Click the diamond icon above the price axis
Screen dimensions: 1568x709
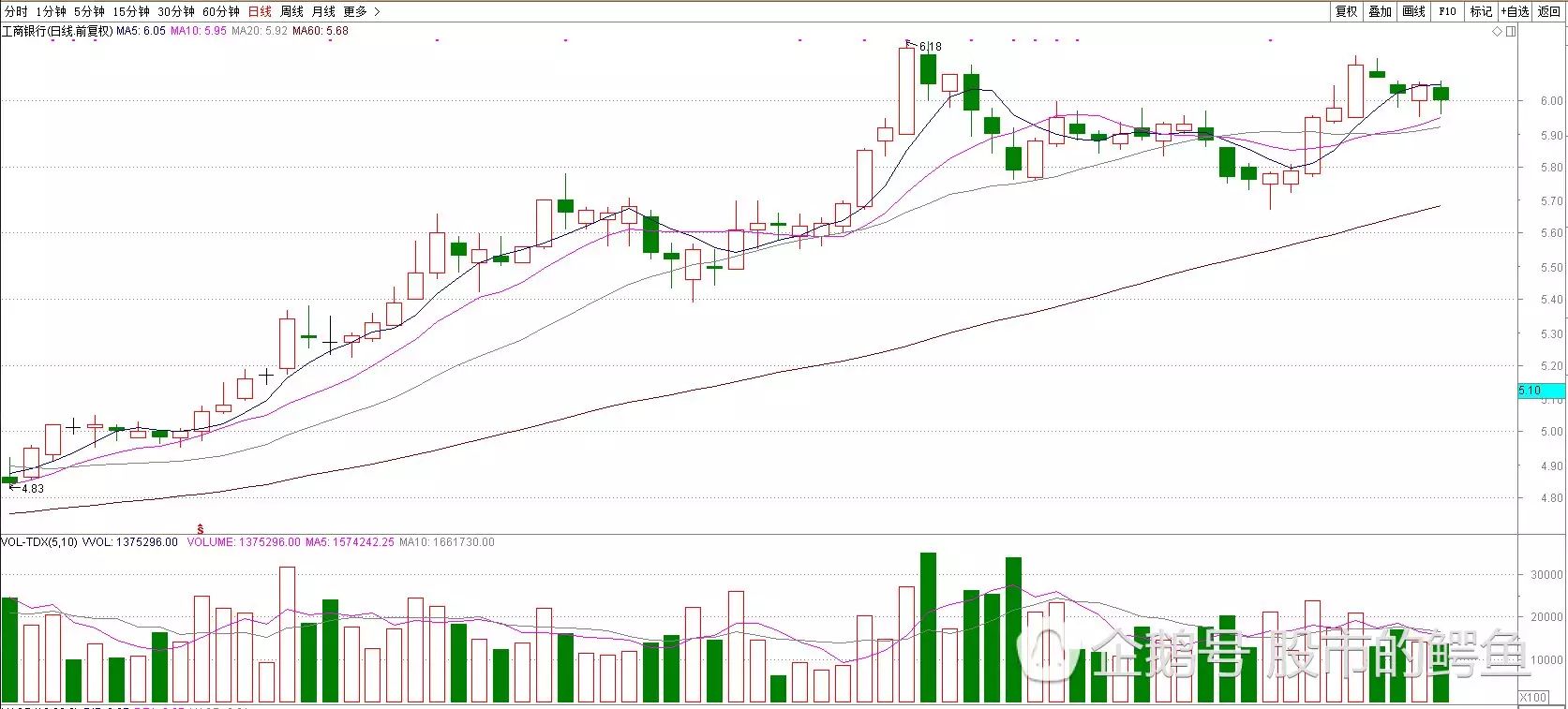point(1497,32)
